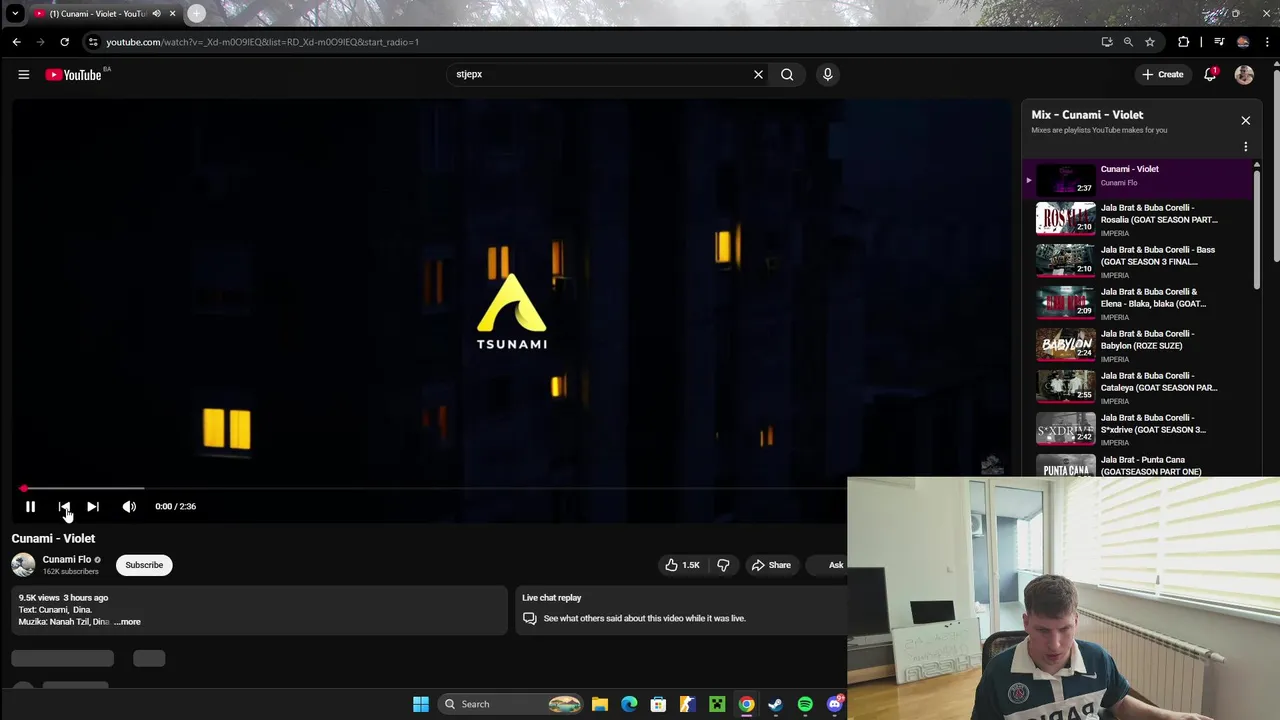The image size is (1280, 720).
Task: Share the Cunami - Violet video
Action: click(771, 565)
